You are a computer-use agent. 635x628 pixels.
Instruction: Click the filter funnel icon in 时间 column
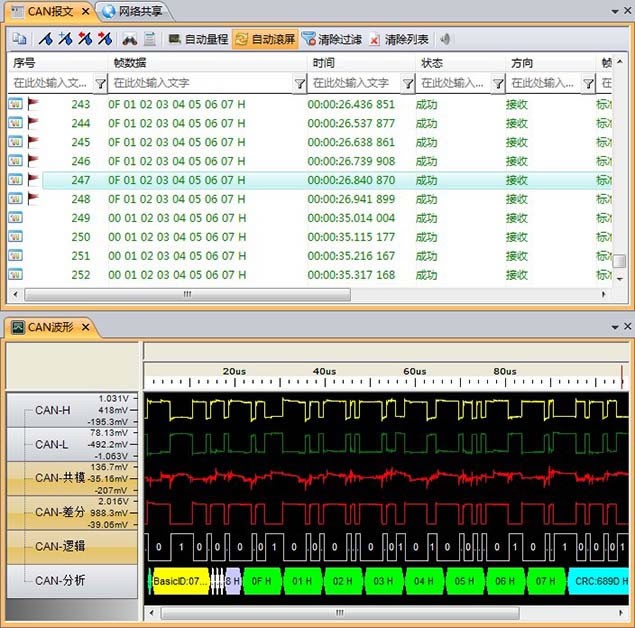tap(406, 84)
